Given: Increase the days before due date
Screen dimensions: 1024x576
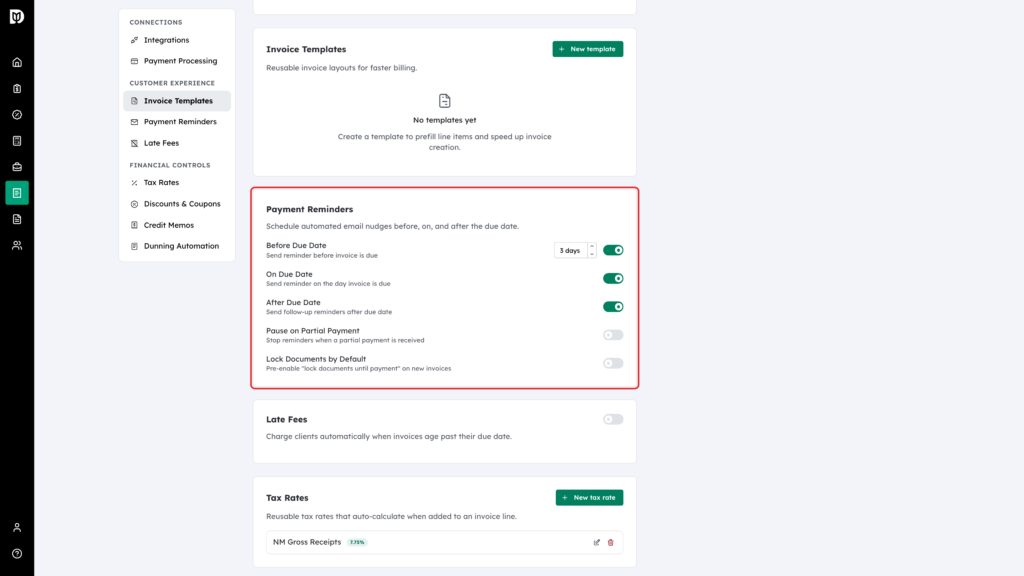Looking at the screenshot, I should 592,247.
